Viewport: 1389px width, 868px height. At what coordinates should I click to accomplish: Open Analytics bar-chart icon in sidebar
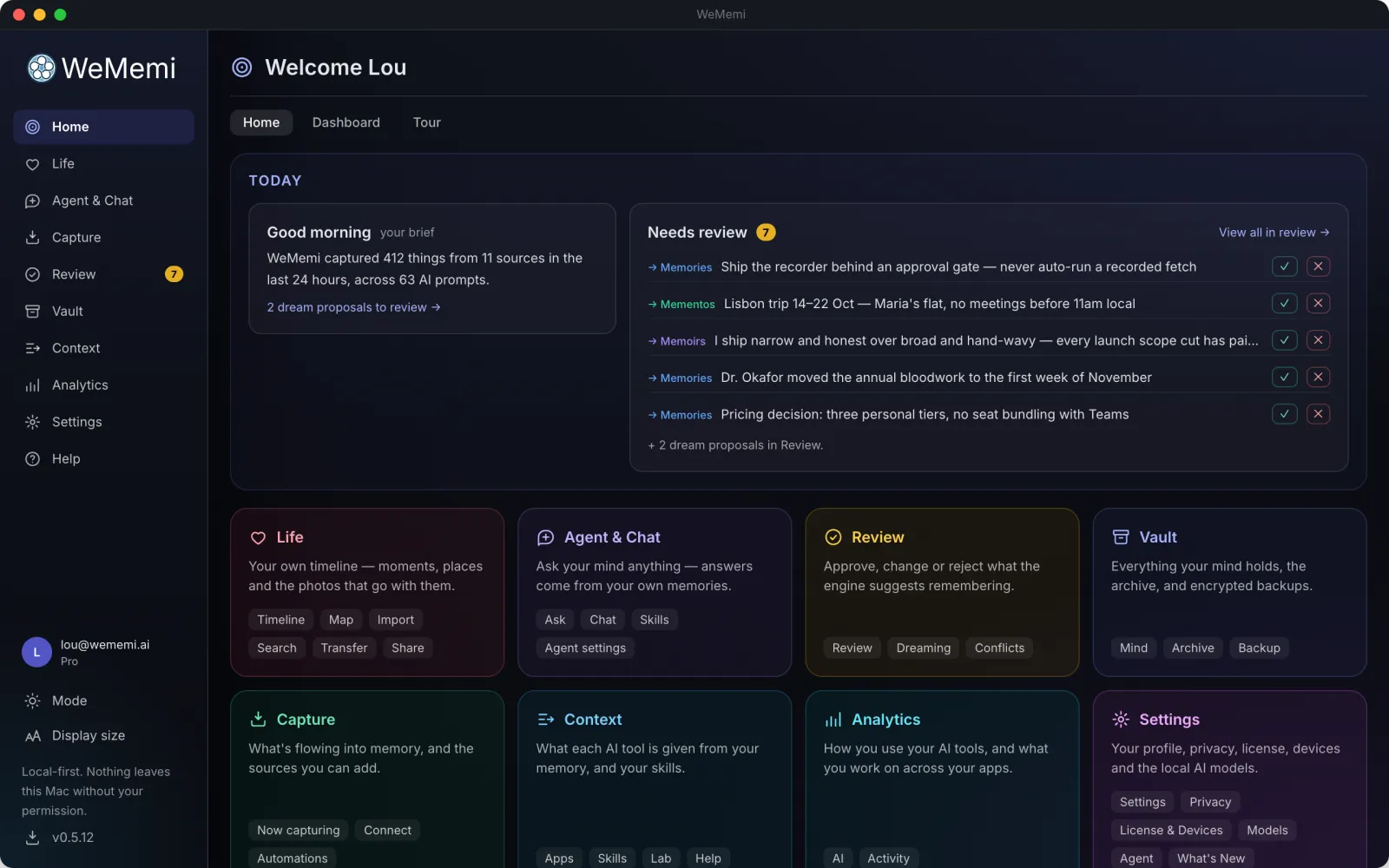coord(32,385)
